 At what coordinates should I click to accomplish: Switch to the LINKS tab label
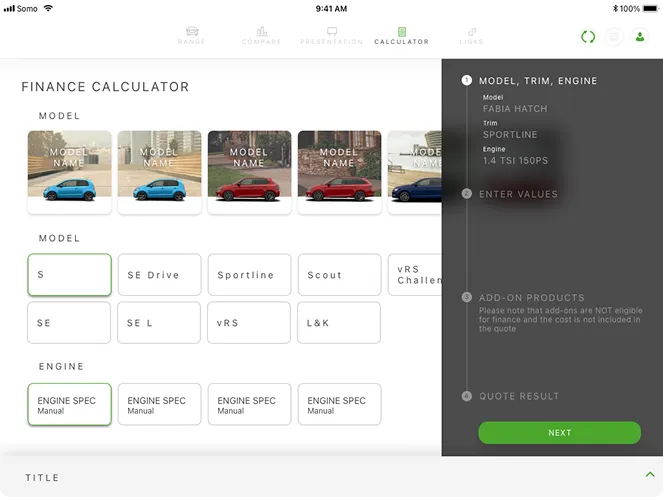click(471, 41)
